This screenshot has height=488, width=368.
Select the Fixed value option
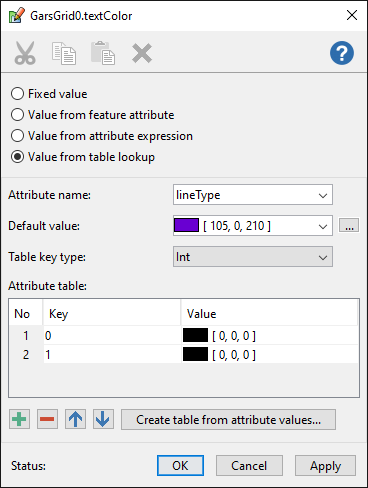(x=49, y=94)
